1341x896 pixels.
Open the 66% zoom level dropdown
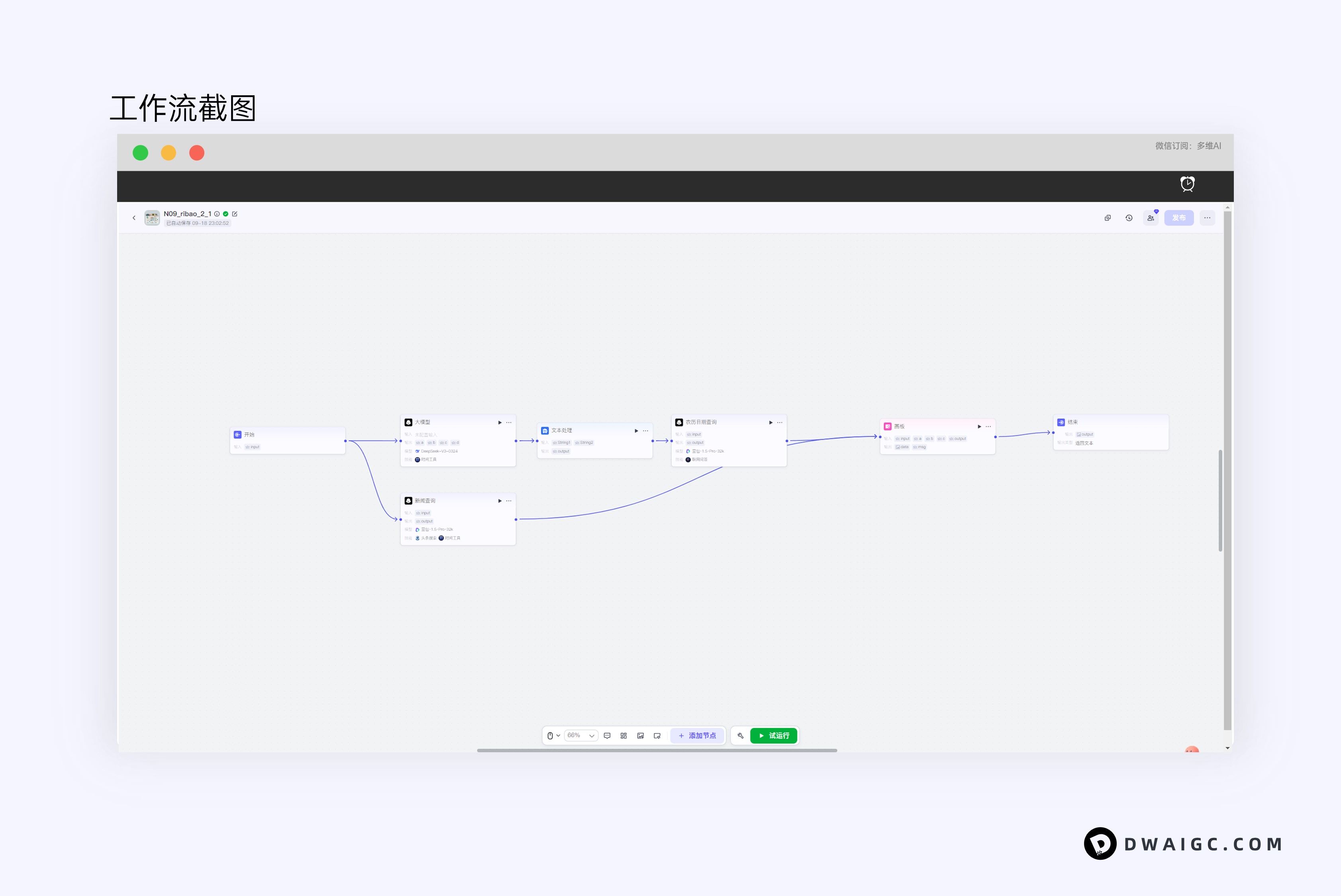coord(581,736)
